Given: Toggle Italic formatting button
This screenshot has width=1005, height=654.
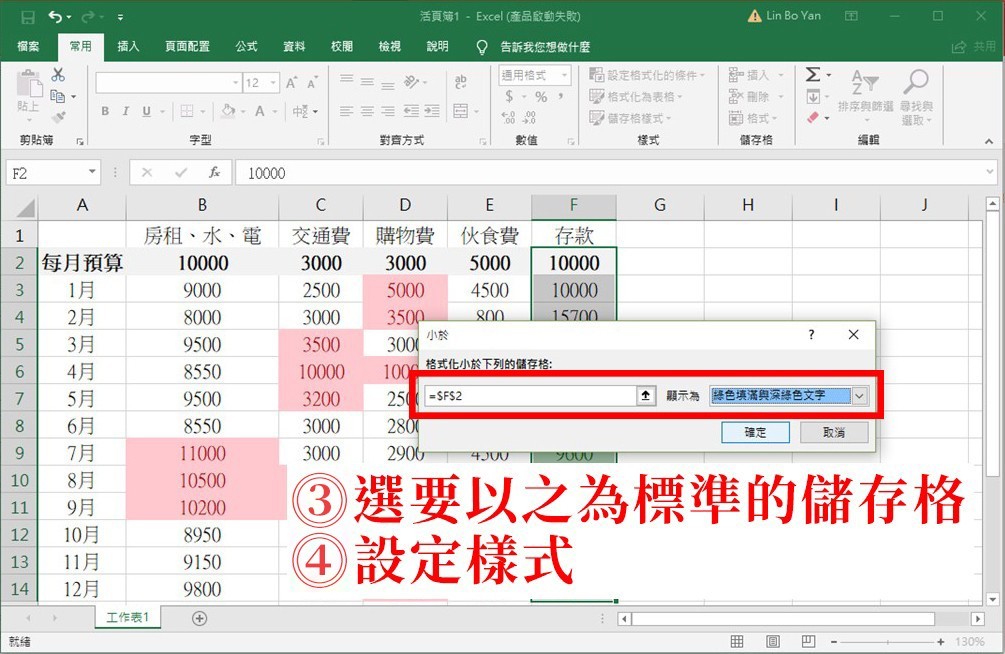Looking at the screenshot, I should tap(126, 111).
